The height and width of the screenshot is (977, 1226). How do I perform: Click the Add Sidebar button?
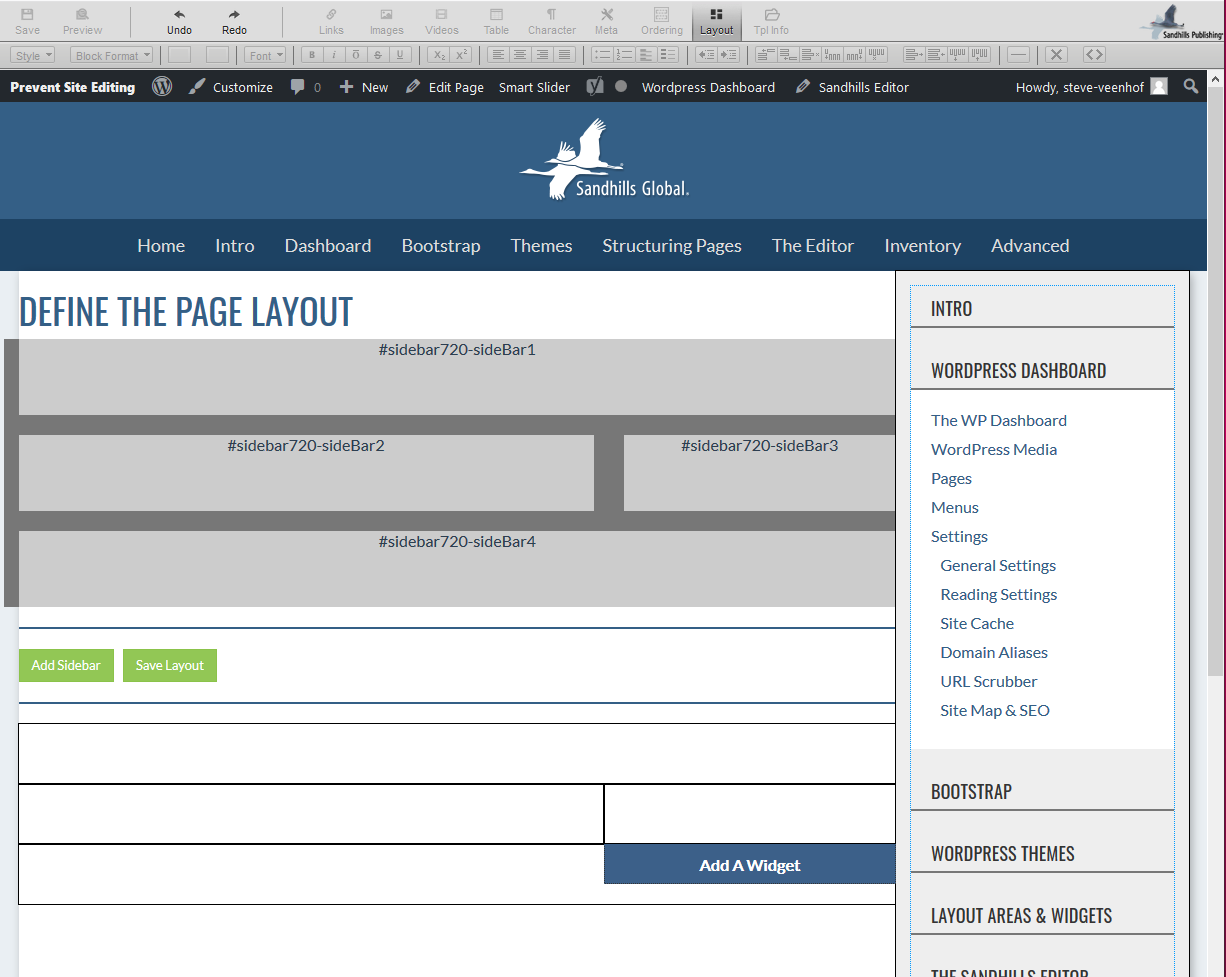tap(66, 665)
